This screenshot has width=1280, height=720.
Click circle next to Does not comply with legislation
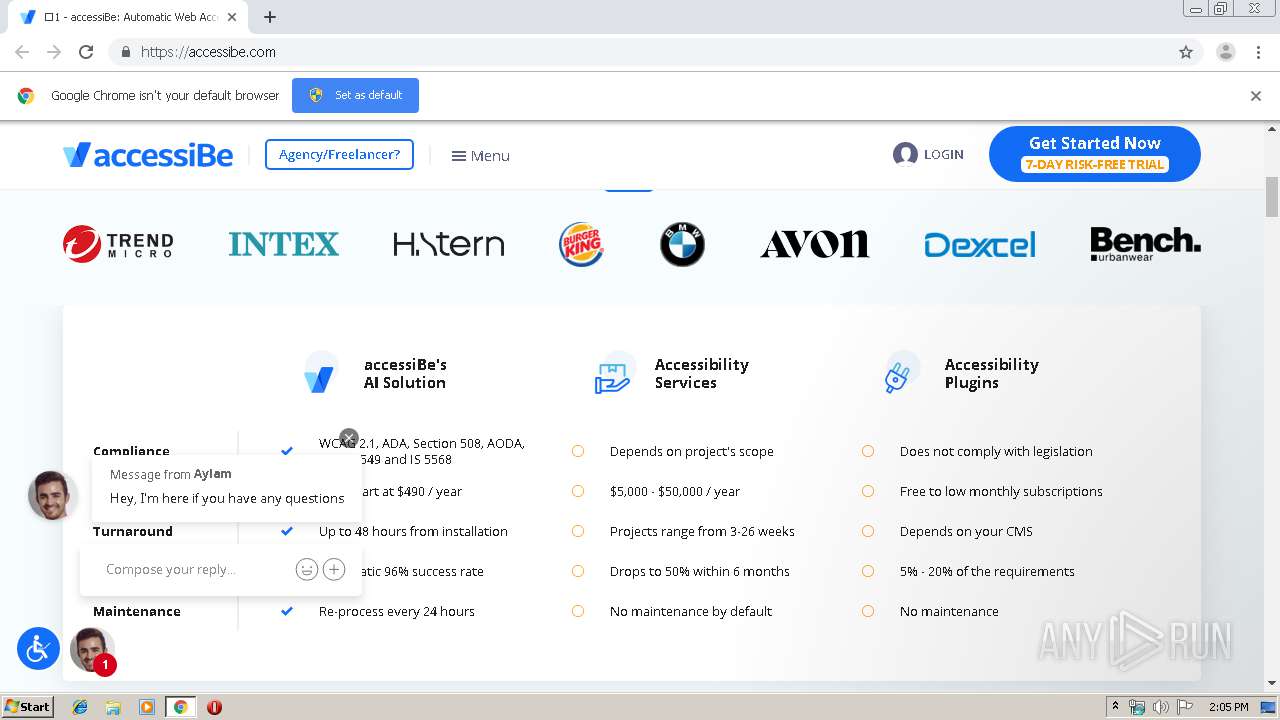(868, 451)
